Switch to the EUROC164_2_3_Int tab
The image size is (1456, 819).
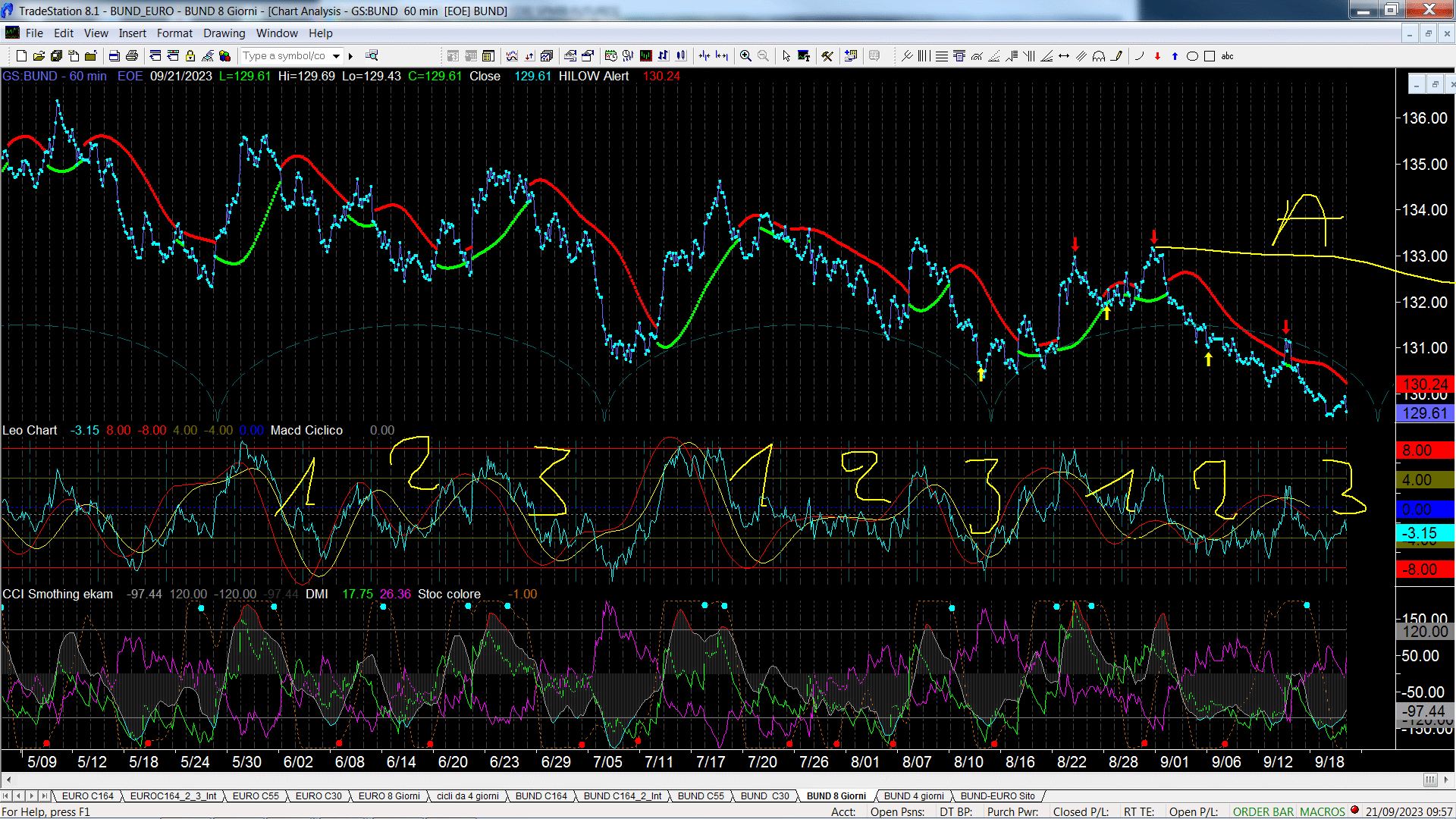click(173, 796)
